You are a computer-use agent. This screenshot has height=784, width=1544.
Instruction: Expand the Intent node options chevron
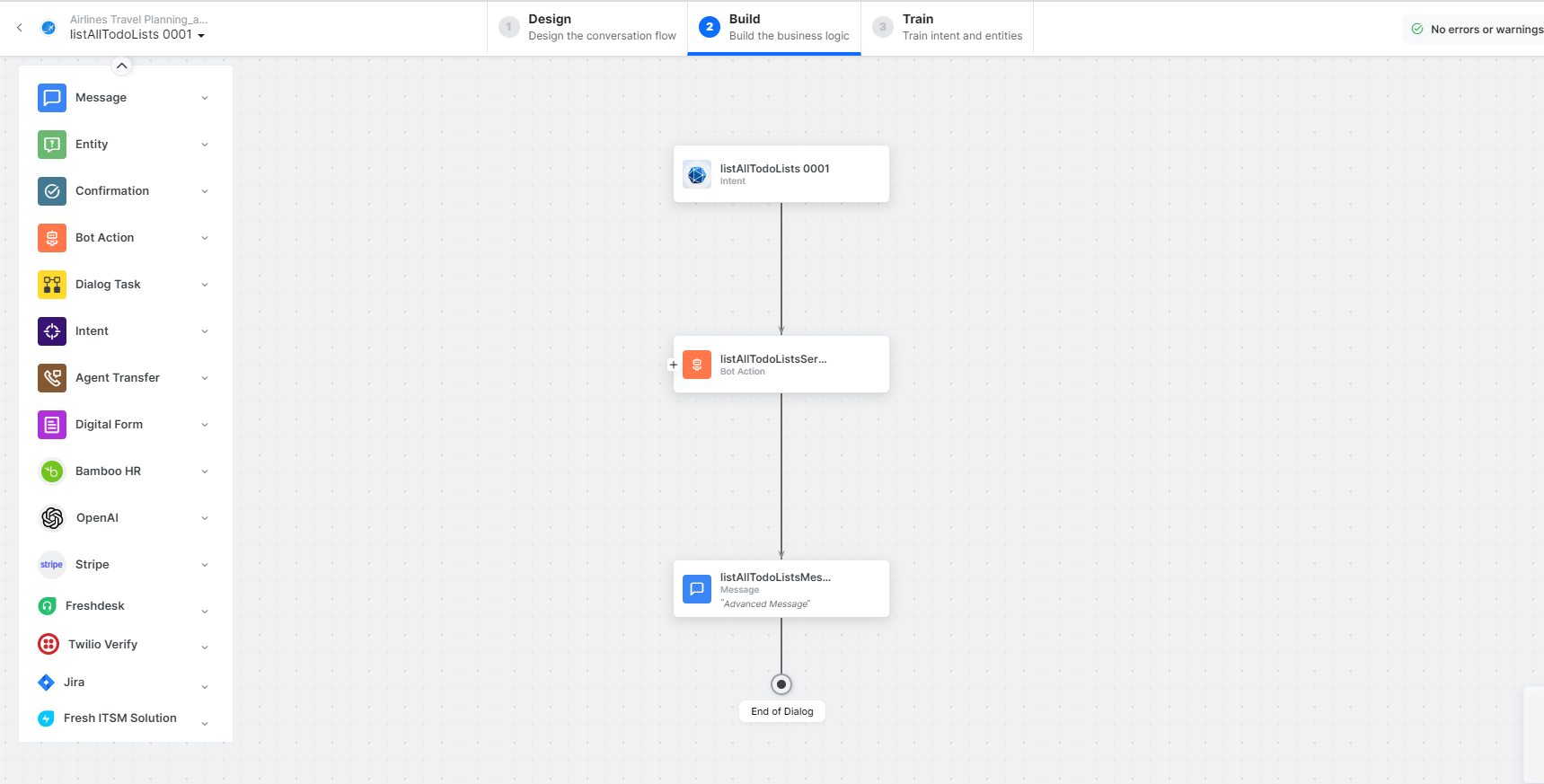(205, 331)
